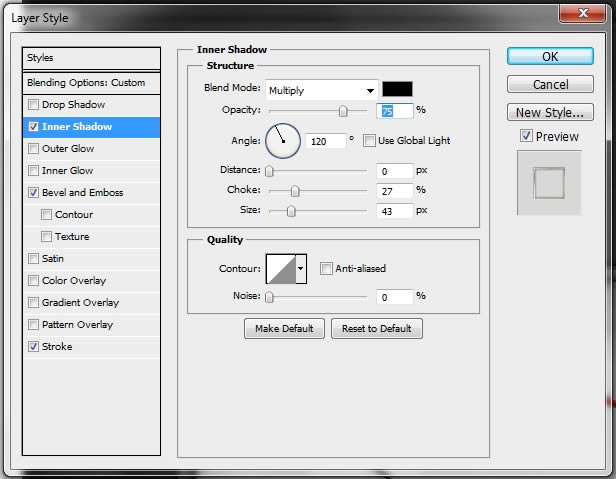Enable the Anti-aliased checkbox
616x479 pixels.
(326, 269)
